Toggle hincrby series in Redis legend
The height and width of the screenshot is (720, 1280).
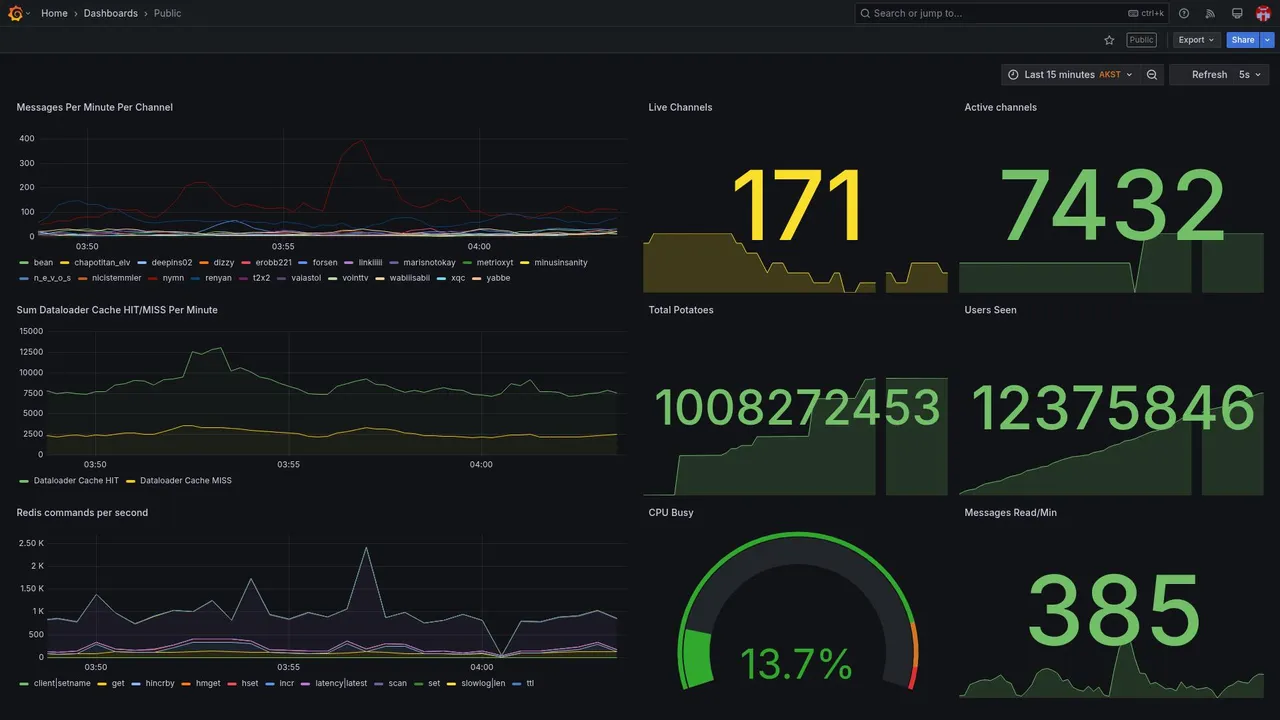[153, 683]
